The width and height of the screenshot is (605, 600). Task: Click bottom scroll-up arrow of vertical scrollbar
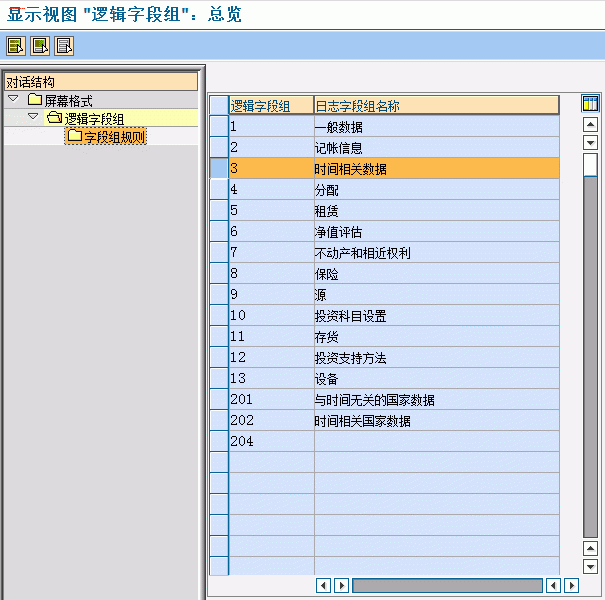coord(590,548)
